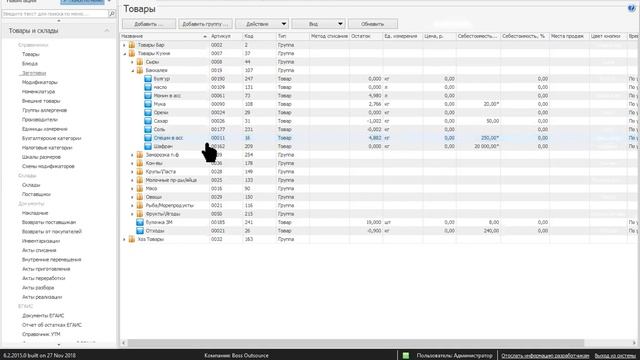Sort by the Артикул column header

(226, 36)
